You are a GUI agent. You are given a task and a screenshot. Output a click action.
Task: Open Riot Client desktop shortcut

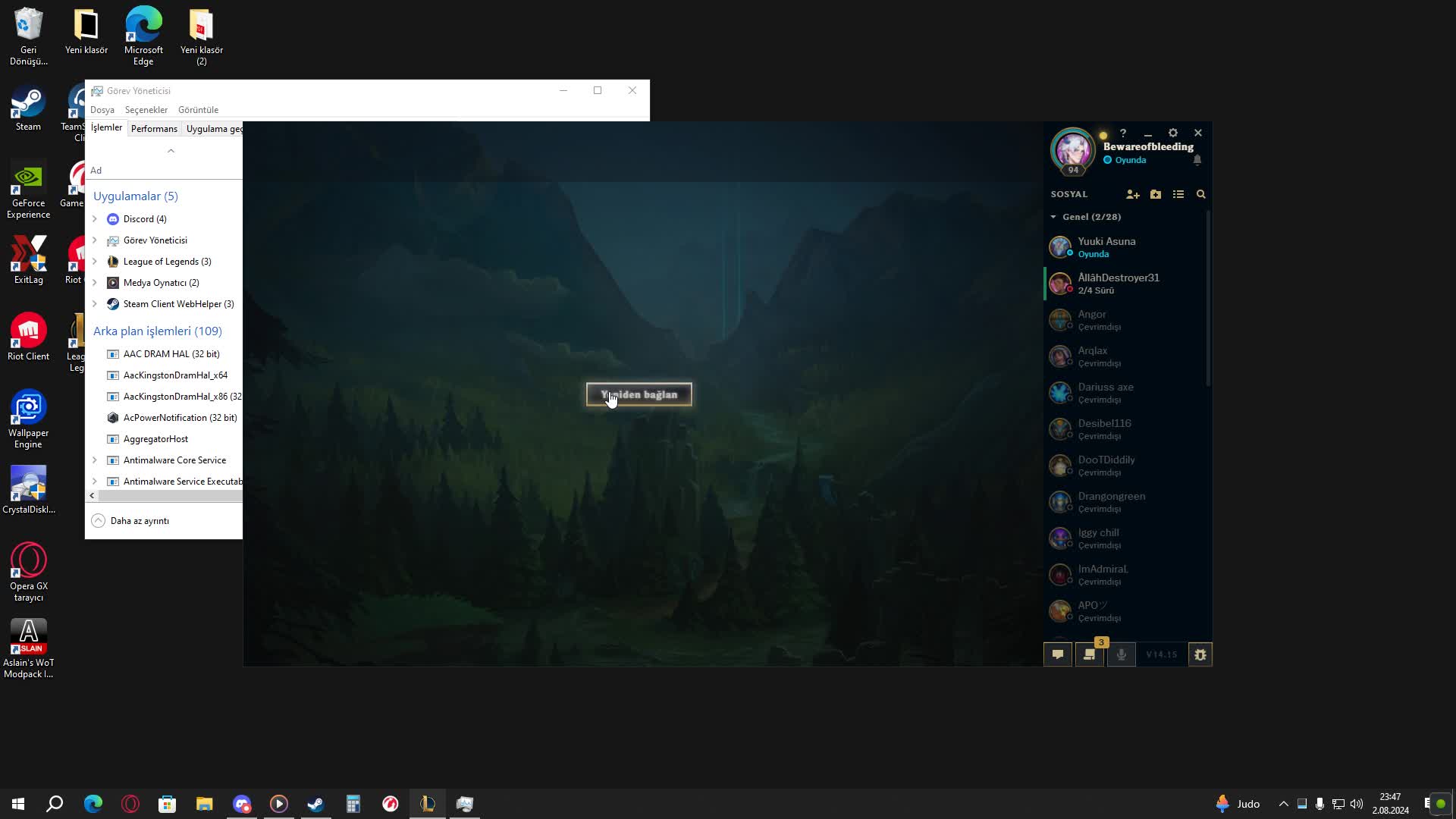[28, 337]
